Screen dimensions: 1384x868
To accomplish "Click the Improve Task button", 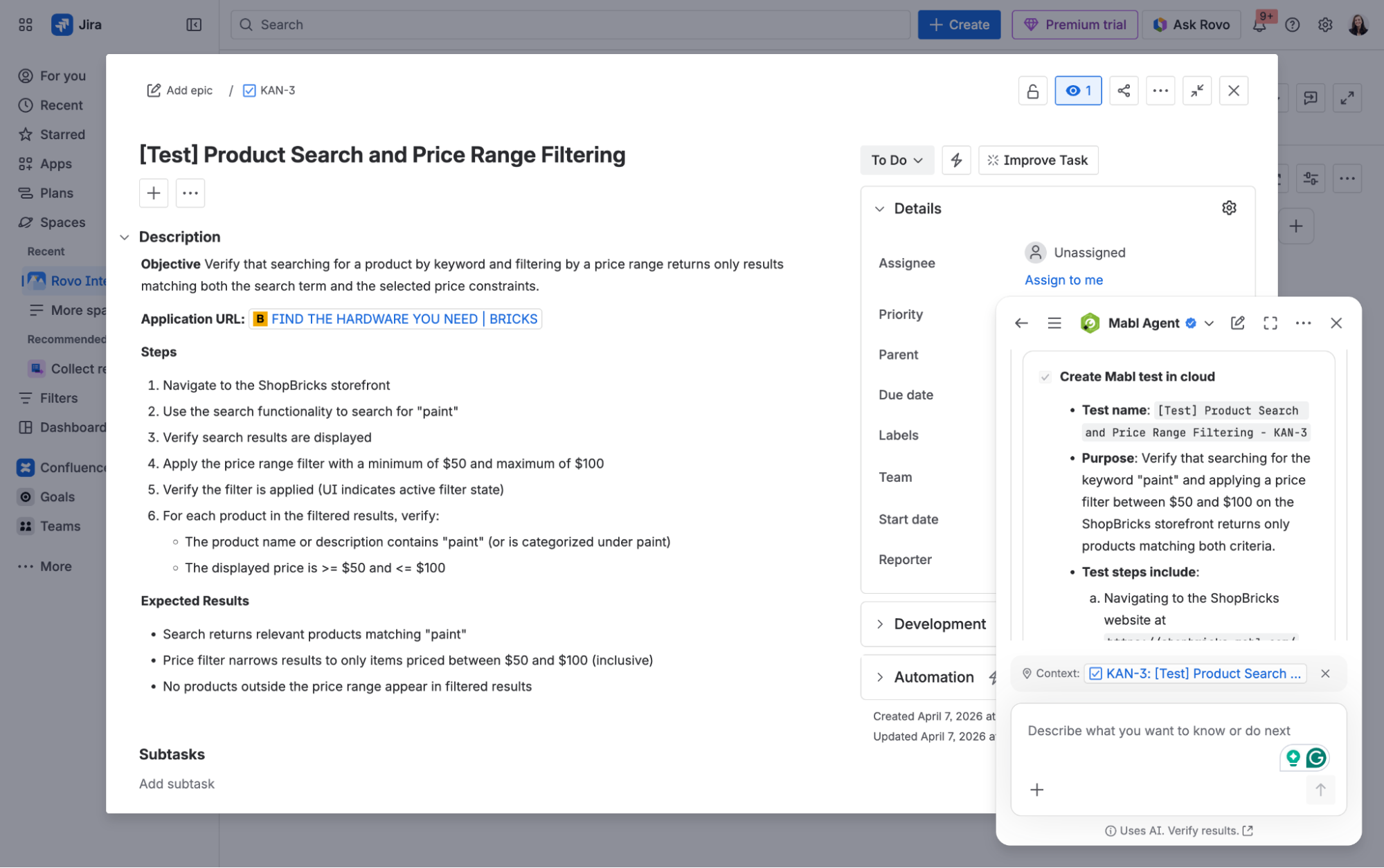I will [1037, 160].
